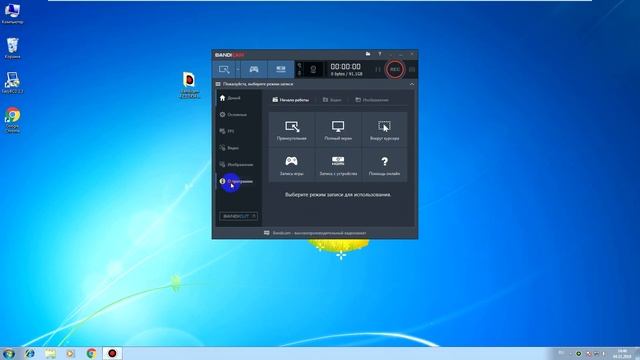Open the output folder icon in title bar
The height and width of the screenshot is (360, 640).
click(368, 54)
